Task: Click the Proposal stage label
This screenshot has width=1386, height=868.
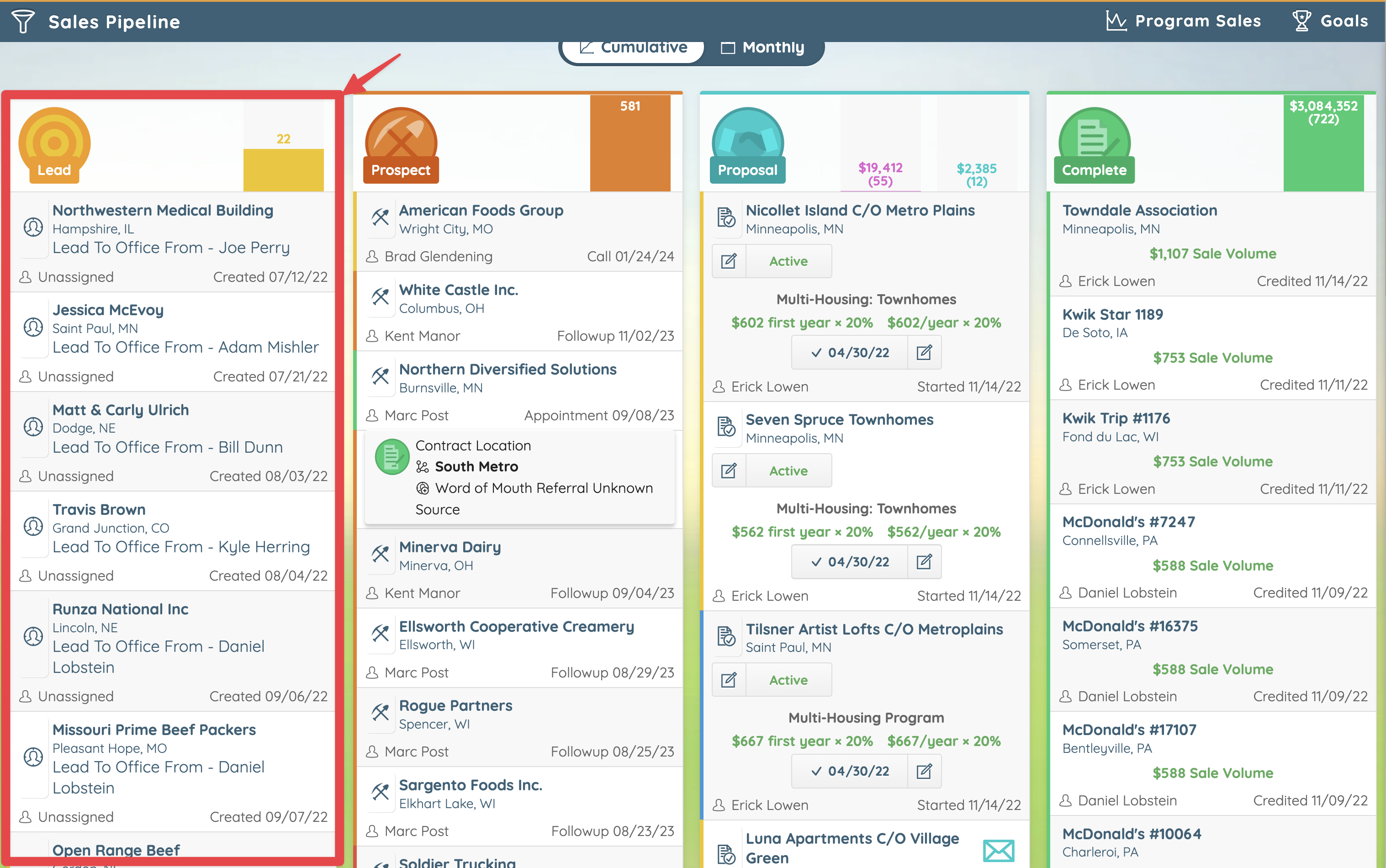Action: [x=747, y=170]
